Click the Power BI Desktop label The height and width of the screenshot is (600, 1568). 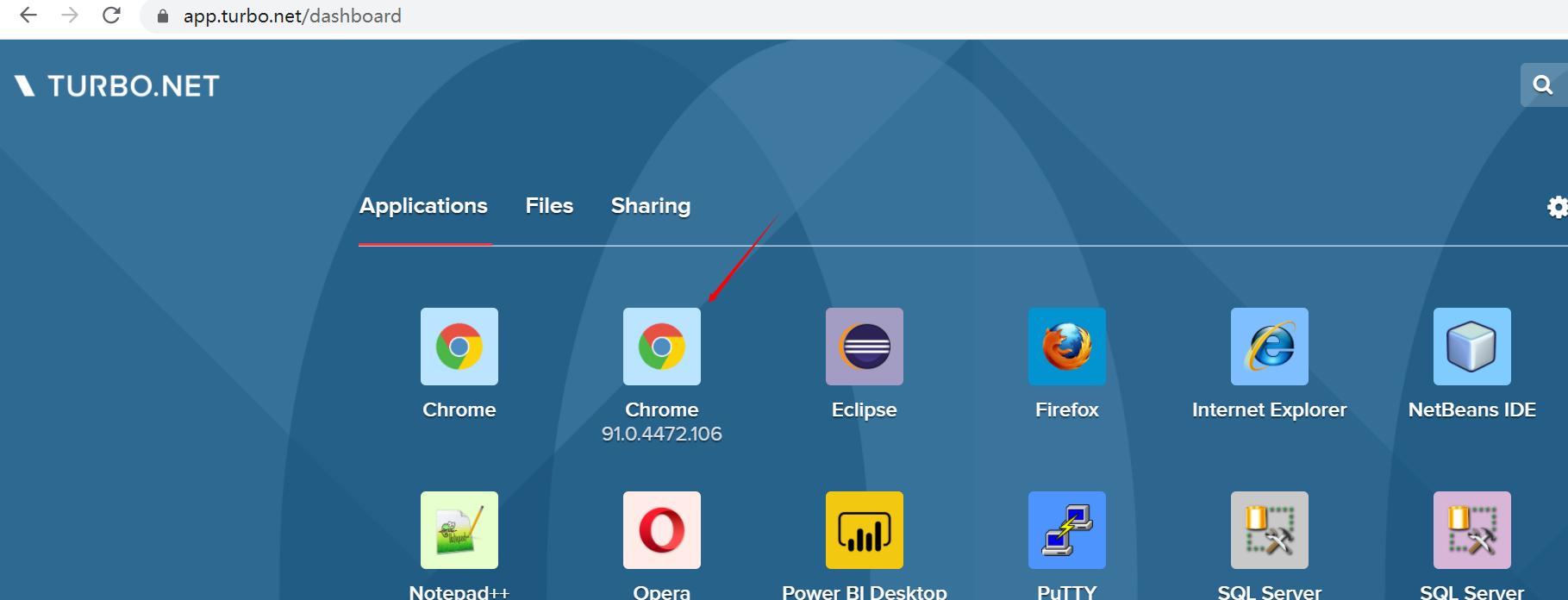[x=865, y=592]
